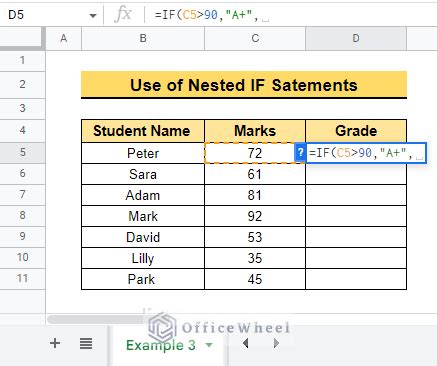Select row 6 header
Image resolution: width=437 pixels, height=366 pixels.
(22, 173)
